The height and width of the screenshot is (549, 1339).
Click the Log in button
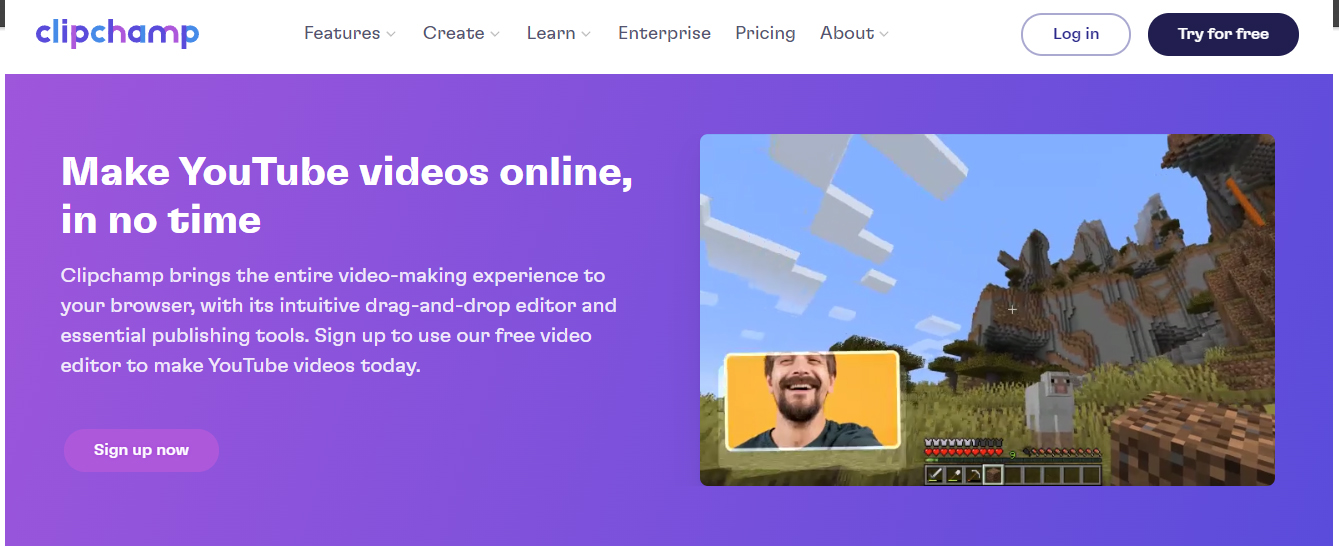[x=1076, y=34]
